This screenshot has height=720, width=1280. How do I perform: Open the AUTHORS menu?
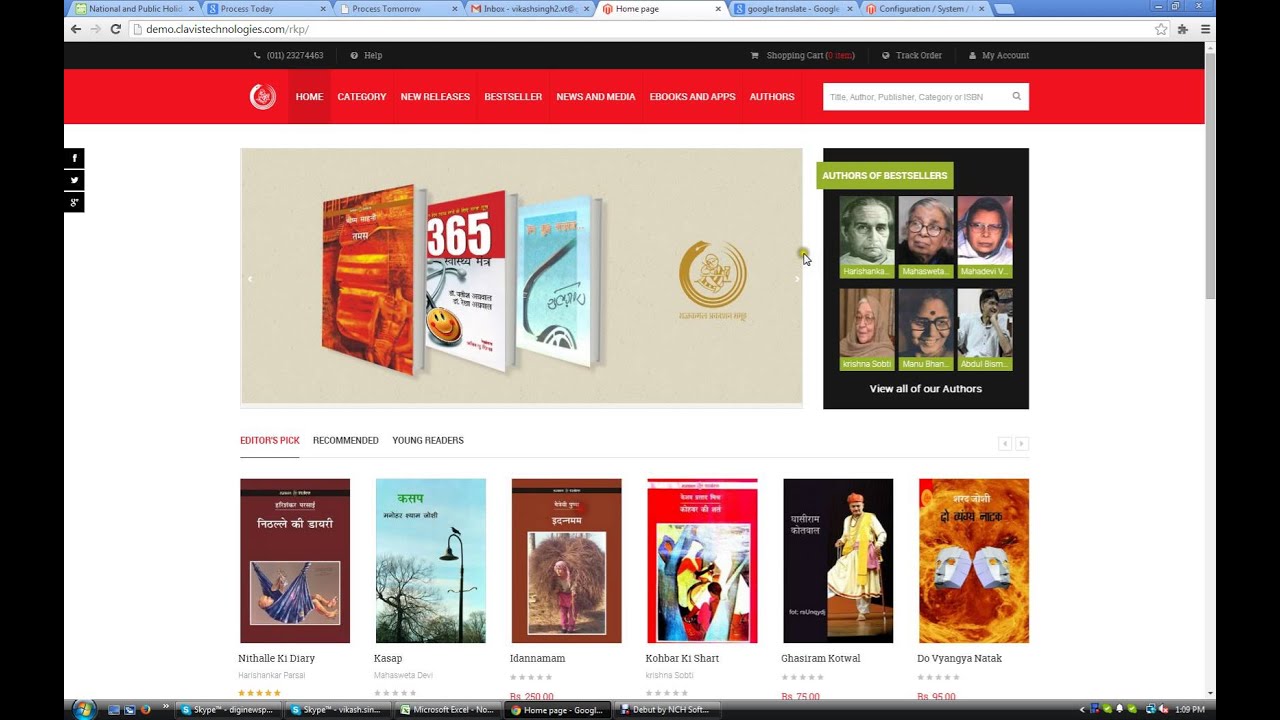click(772, 97)
